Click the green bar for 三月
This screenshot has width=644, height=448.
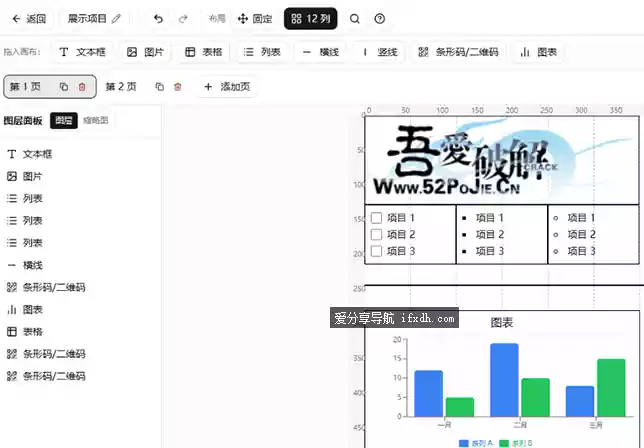pos(611,388)
